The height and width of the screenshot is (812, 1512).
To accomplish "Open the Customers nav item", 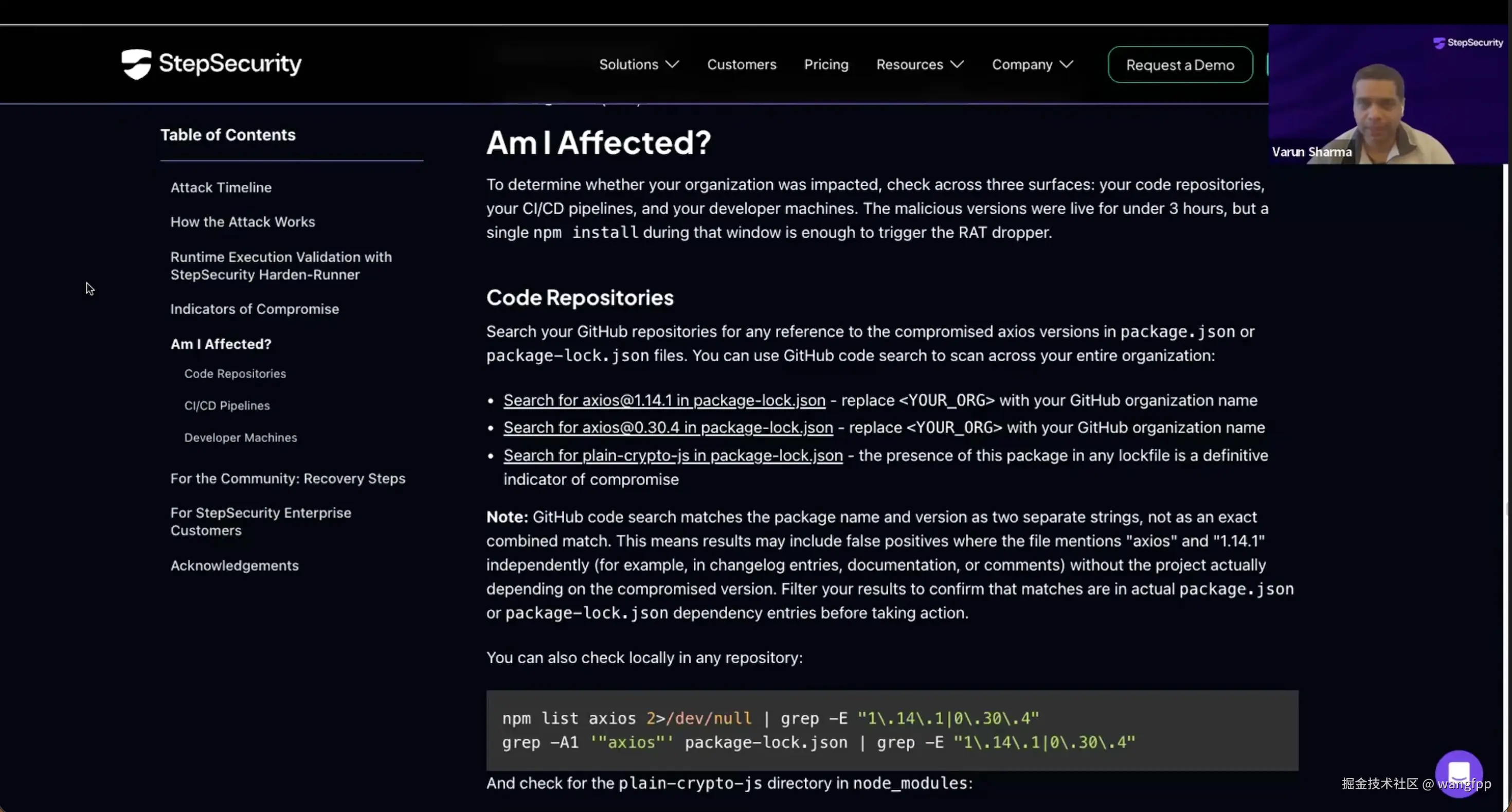I will coord(741,65).
